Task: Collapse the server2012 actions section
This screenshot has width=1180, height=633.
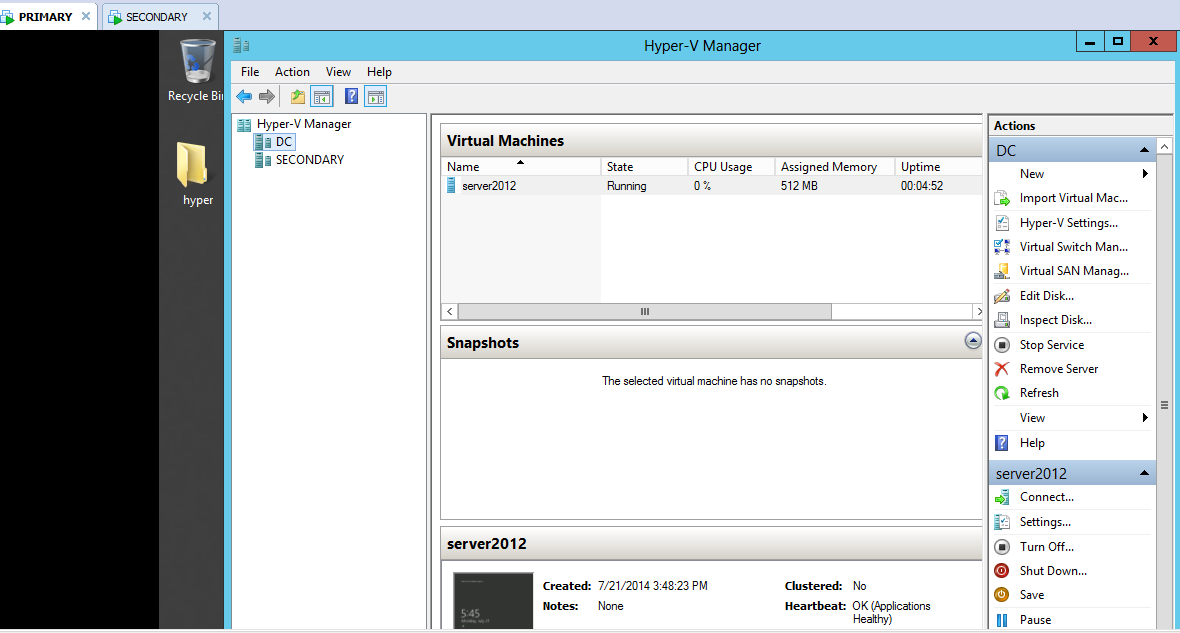Action: coord(1144,473)
